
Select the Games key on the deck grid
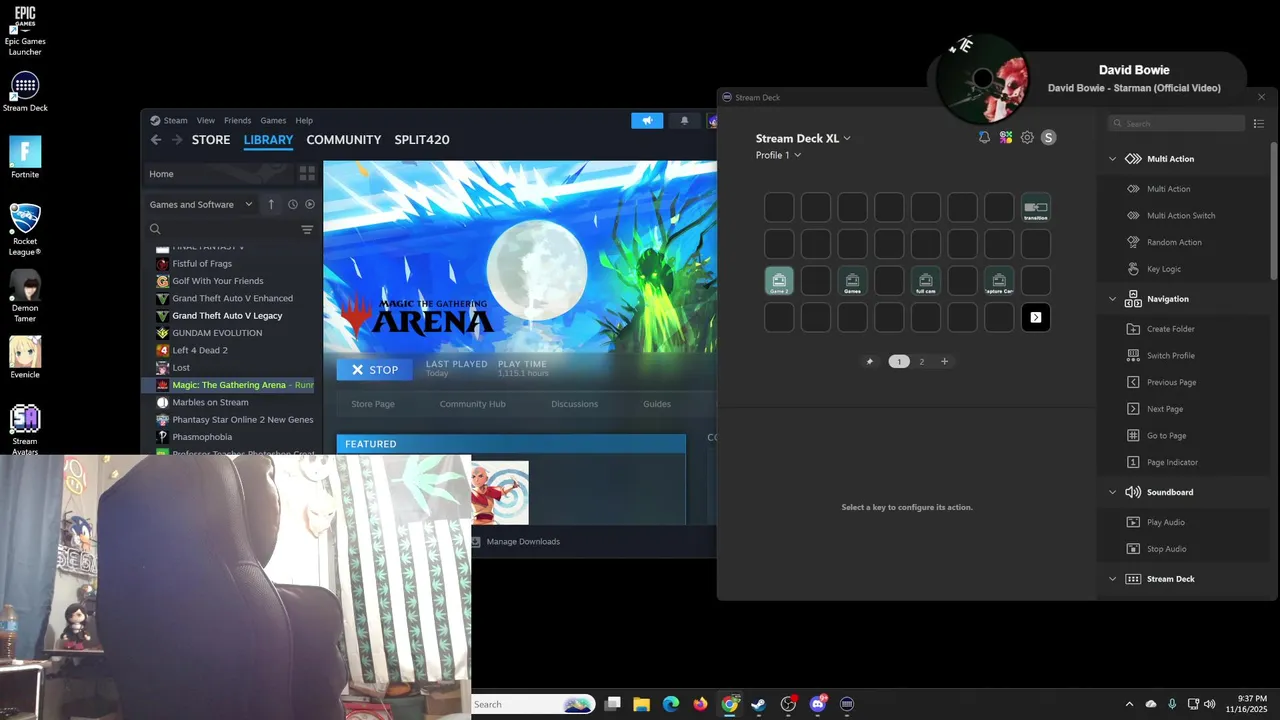(852, 281)
